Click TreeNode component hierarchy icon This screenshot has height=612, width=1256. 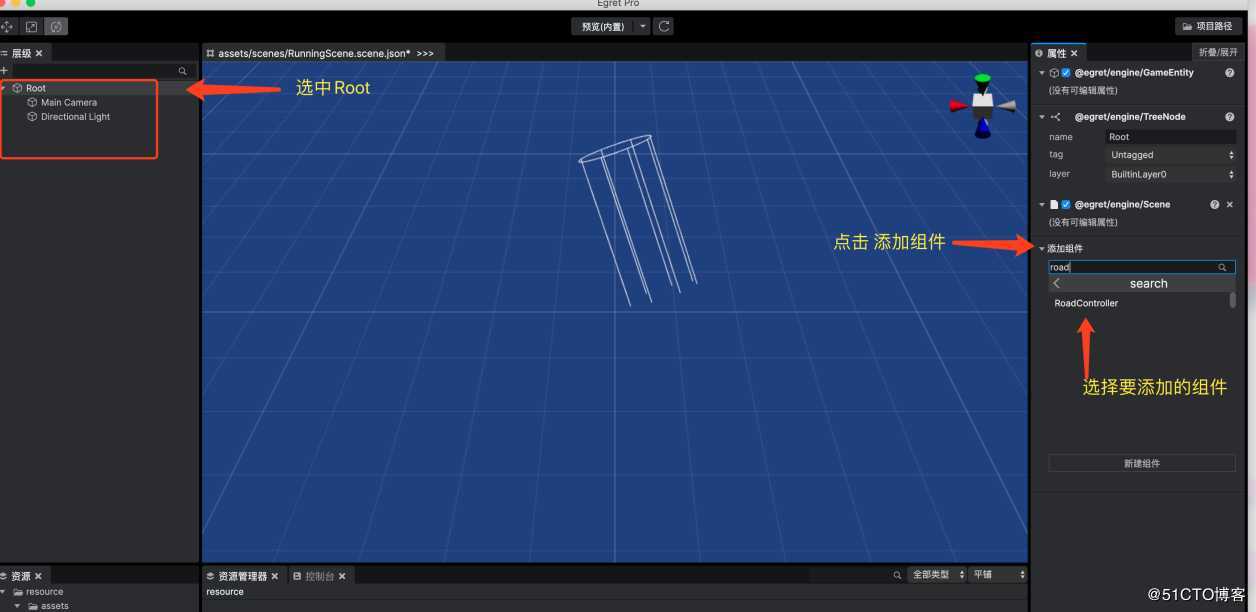[x=1055, y=117]
